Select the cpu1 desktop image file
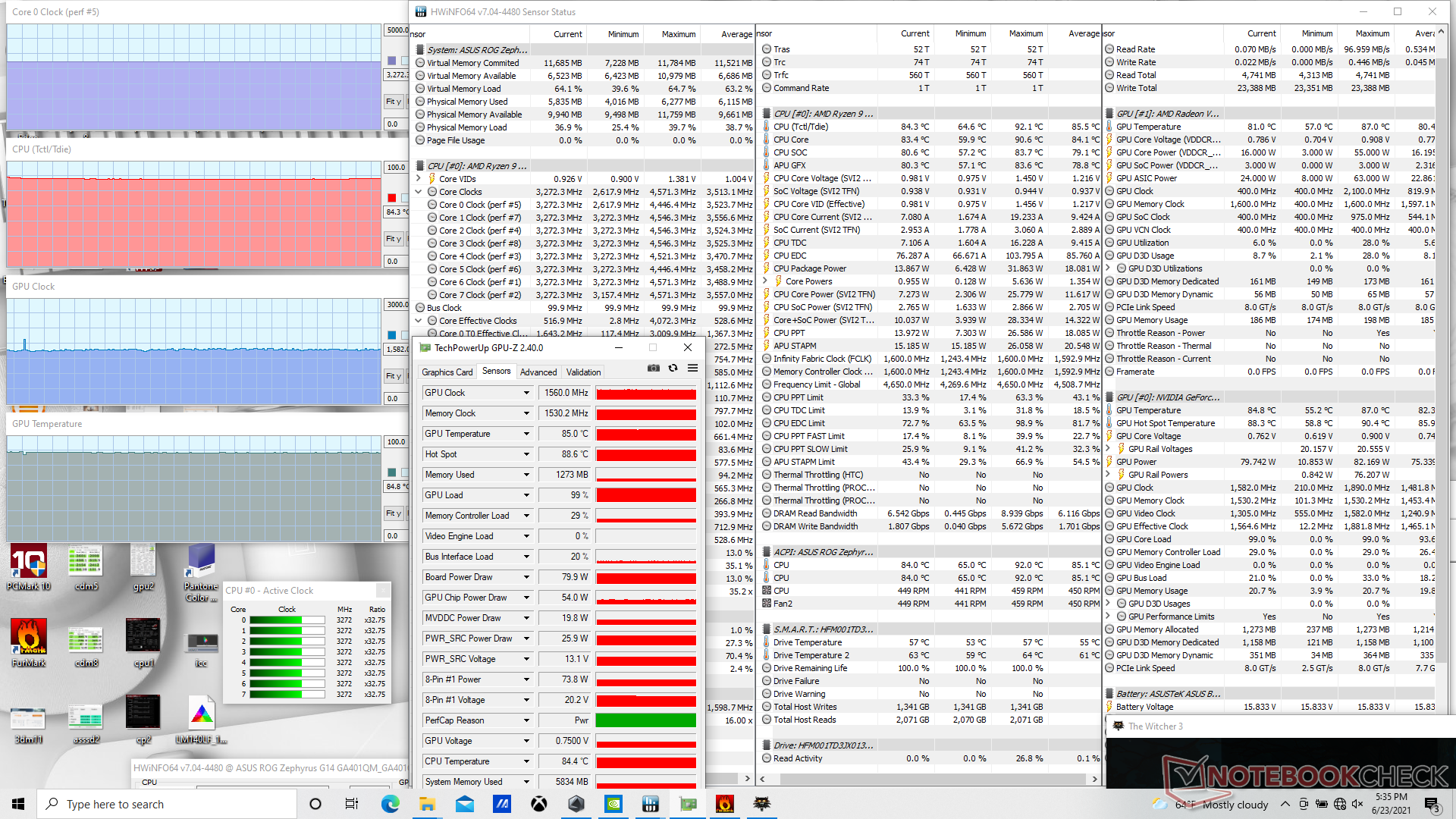1456x819 pixels. 143,643
